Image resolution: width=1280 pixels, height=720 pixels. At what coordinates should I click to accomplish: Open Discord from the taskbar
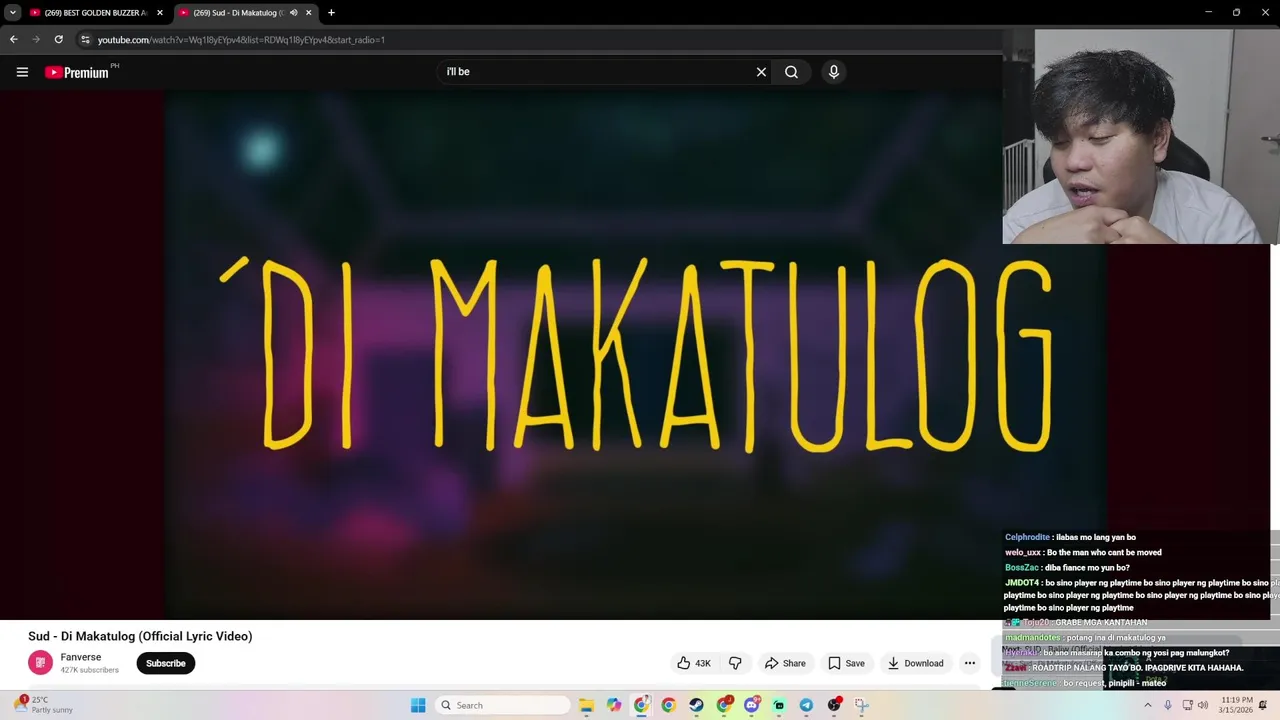pyautogui.click(x=751, y=705)
